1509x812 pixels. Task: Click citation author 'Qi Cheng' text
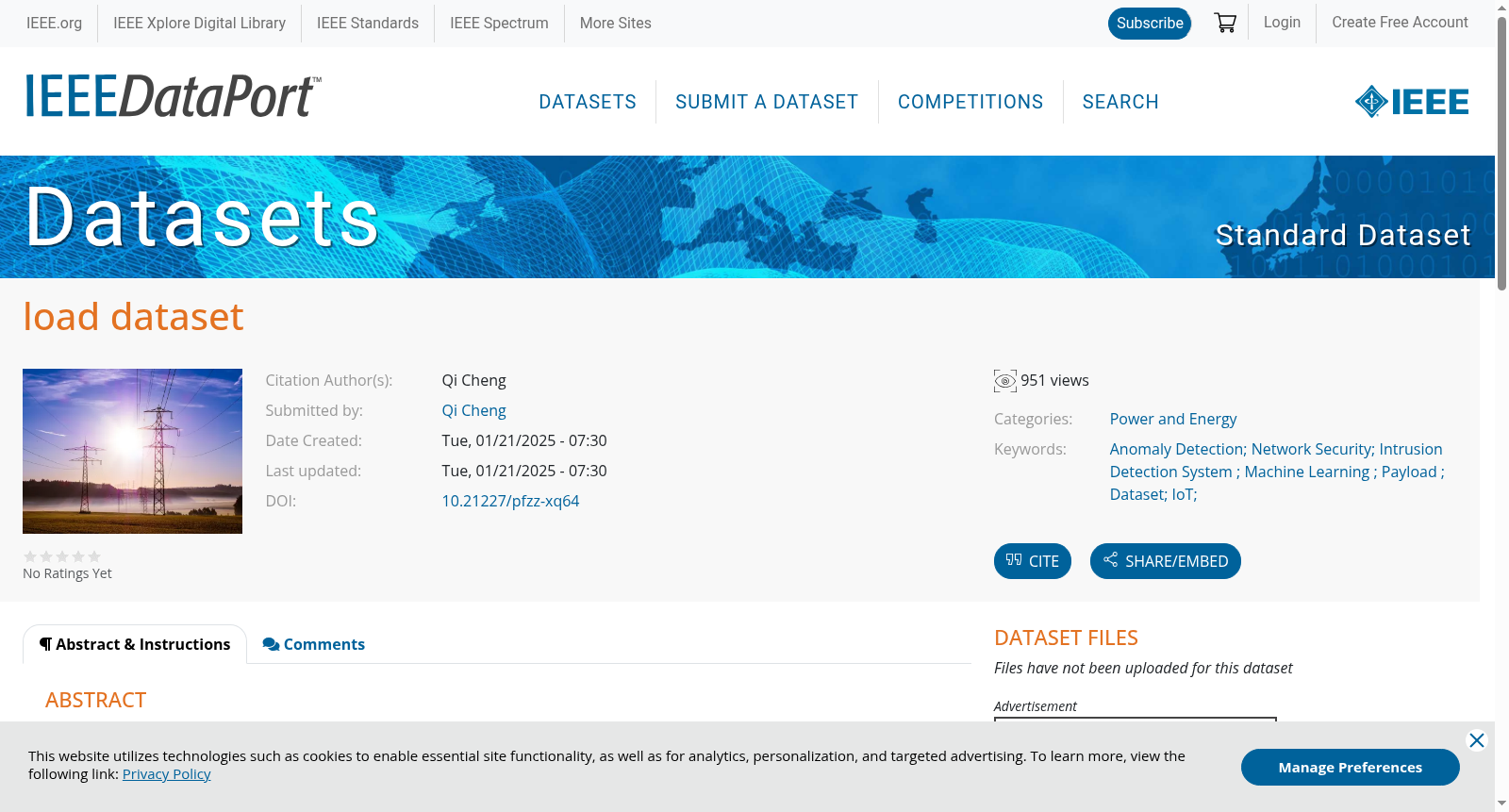[474, 381]
